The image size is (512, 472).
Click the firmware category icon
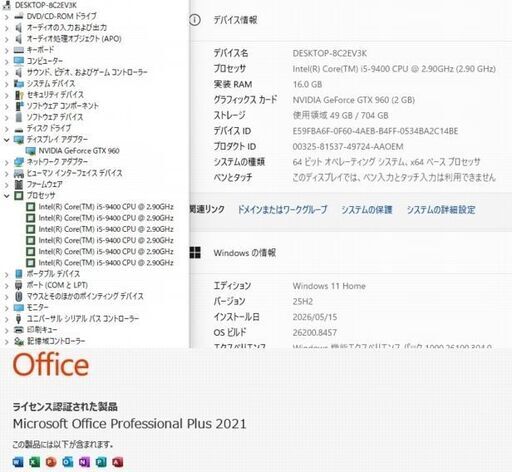[19, 184]
